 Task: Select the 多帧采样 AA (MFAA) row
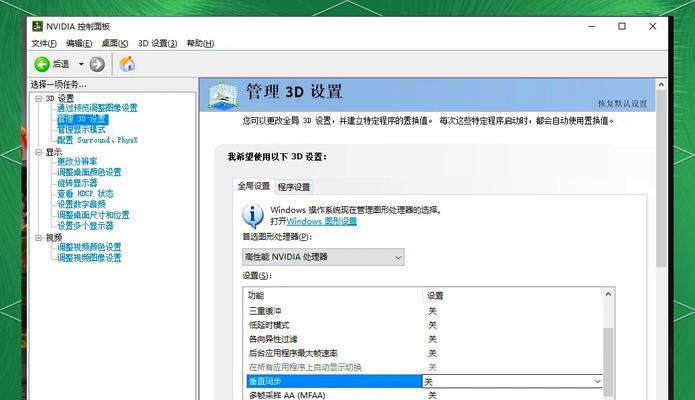tap(425, 395)
